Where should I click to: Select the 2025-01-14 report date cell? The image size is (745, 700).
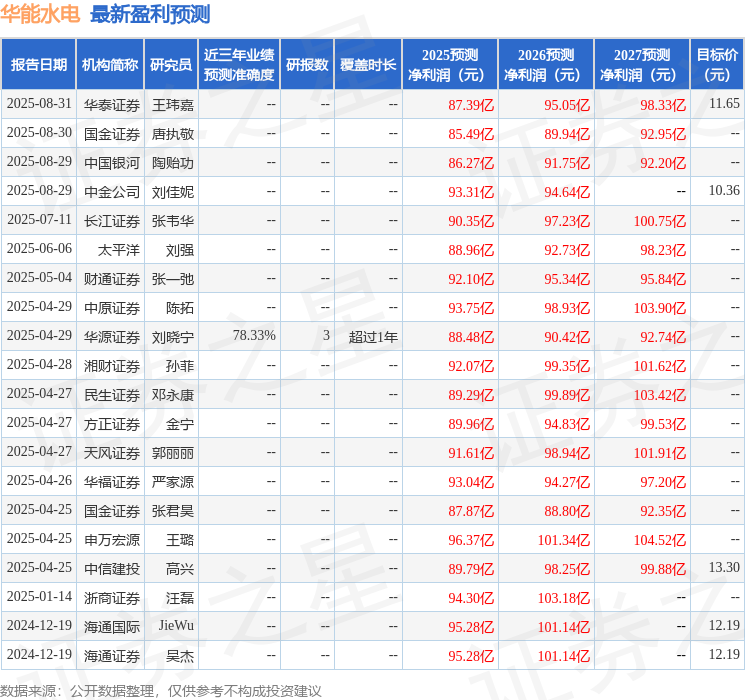(39, 597)
